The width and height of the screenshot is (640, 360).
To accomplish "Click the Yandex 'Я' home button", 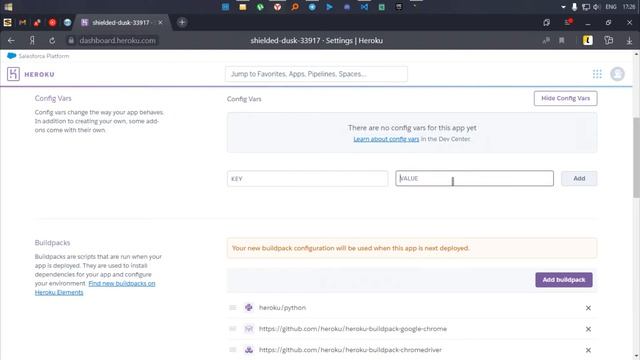I will (32, 40).
